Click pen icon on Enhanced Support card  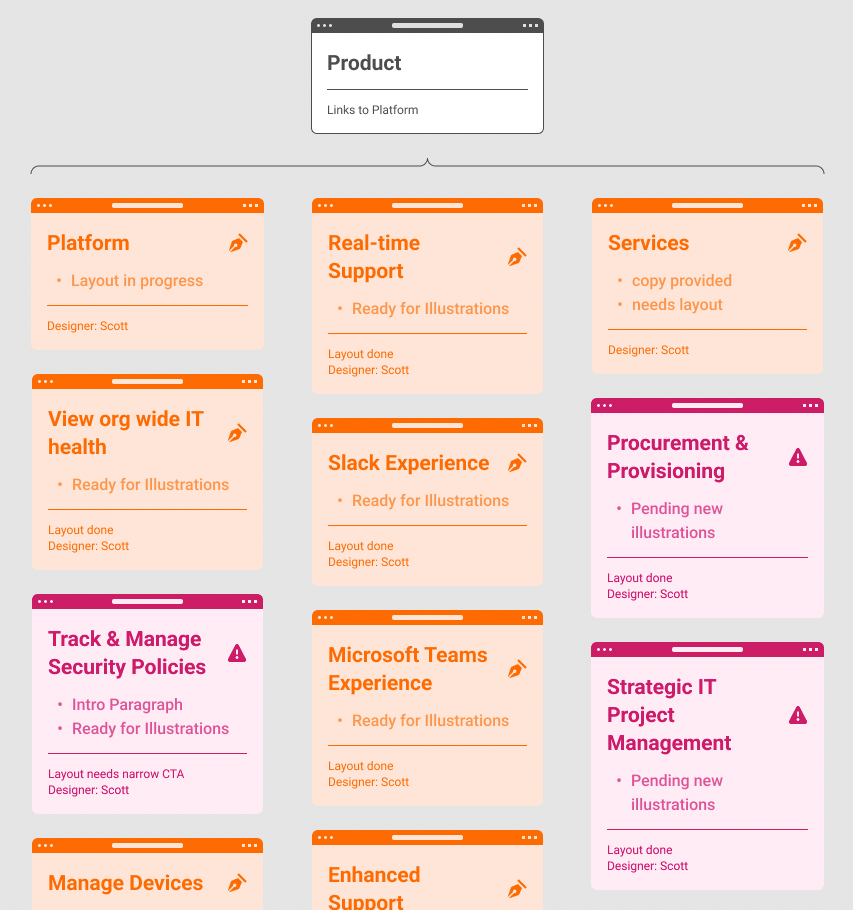(517, 889)
